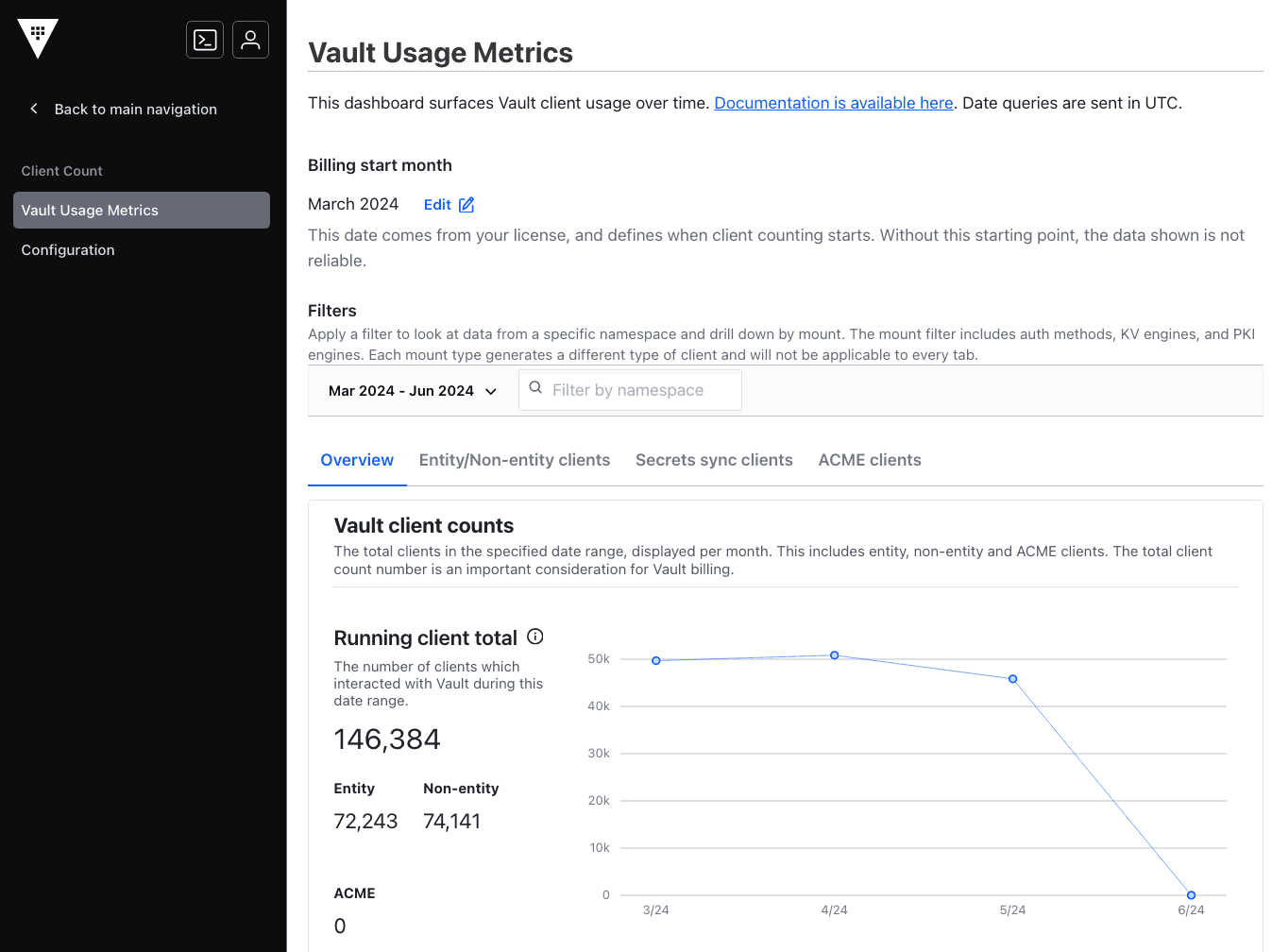Viewport: 1272px width, 952px height.
Task: Click the 40k axis label
Action: (599, 706)
